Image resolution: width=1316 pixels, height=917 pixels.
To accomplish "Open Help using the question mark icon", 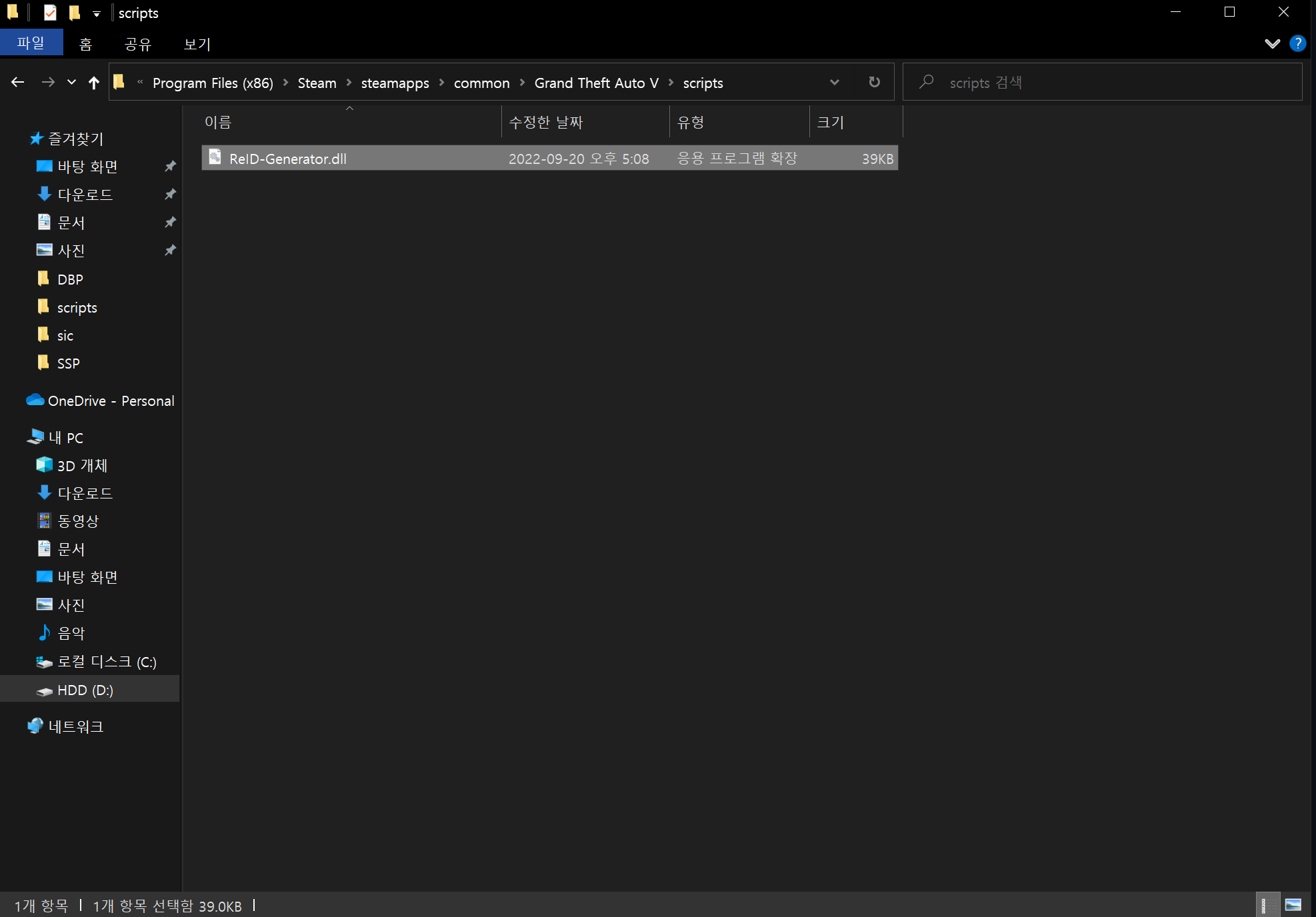I will 1297,43.
